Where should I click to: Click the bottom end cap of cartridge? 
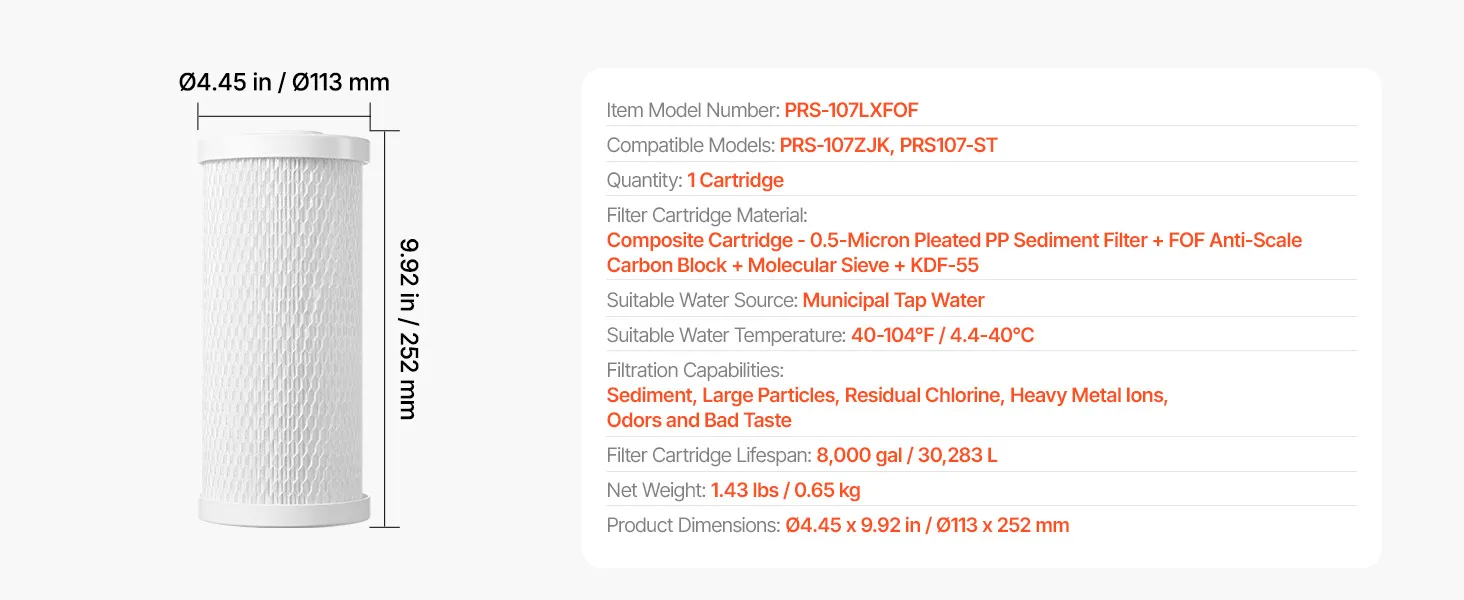tap(284, 510)
